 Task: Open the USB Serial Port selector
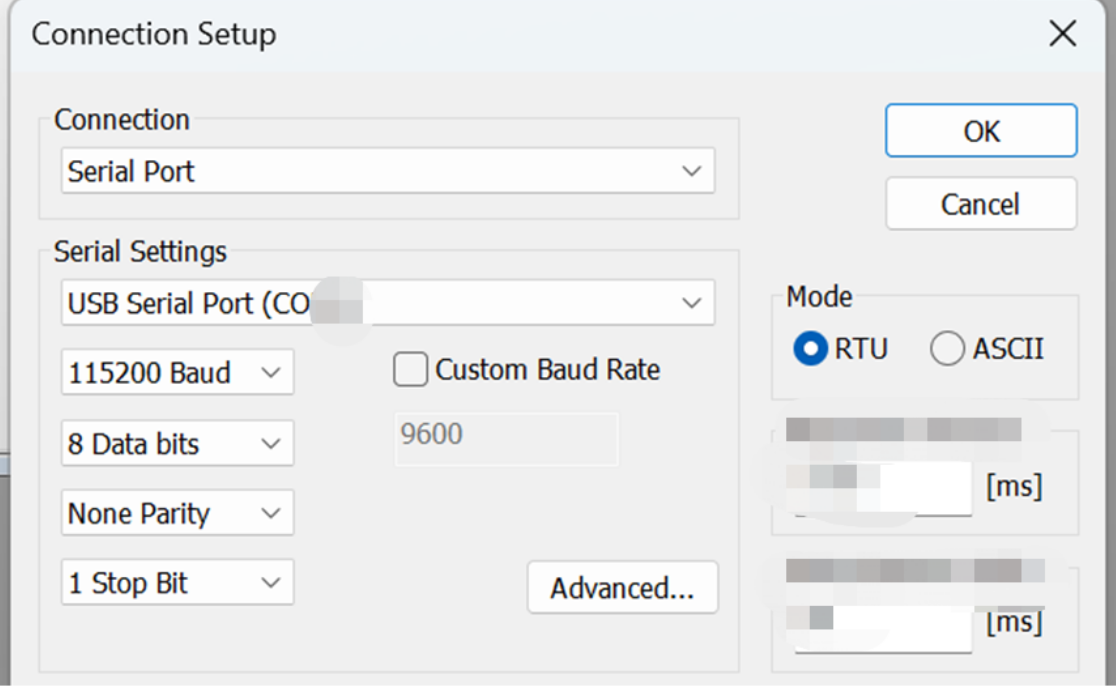[x=388, y=303]
